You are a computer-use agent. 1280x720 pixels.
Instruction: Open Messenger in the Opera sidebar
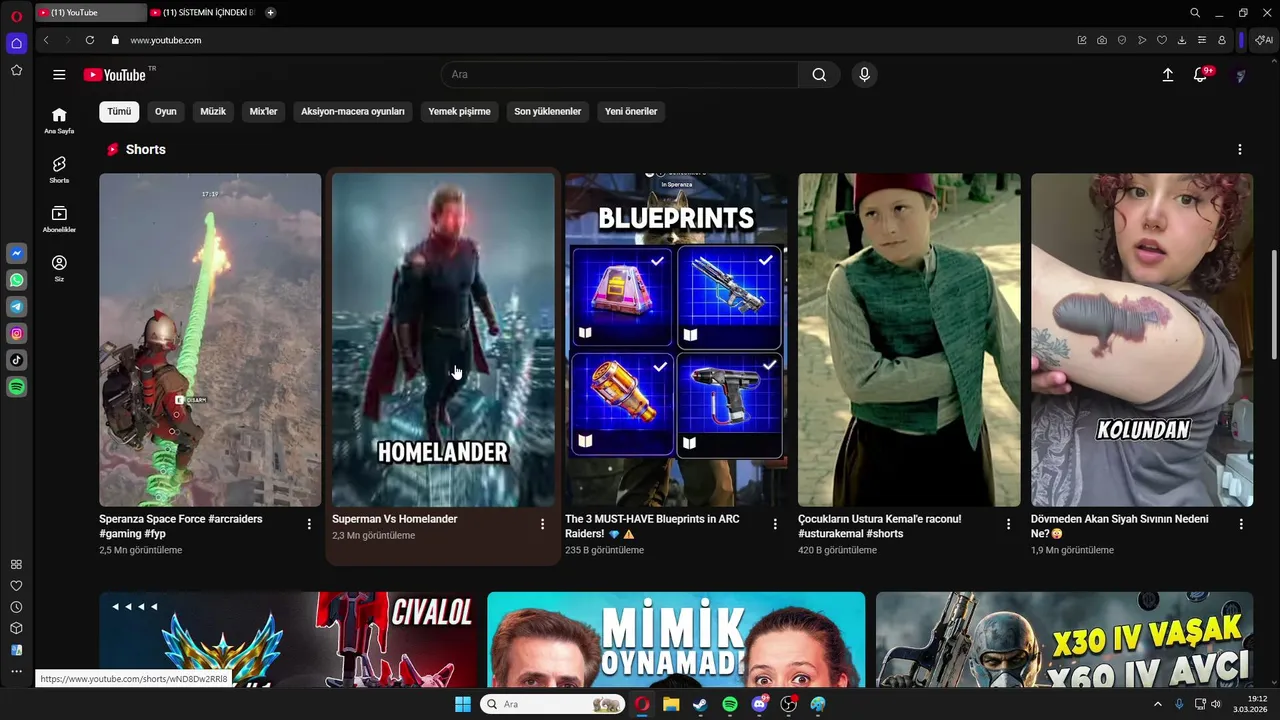(16, 254)
